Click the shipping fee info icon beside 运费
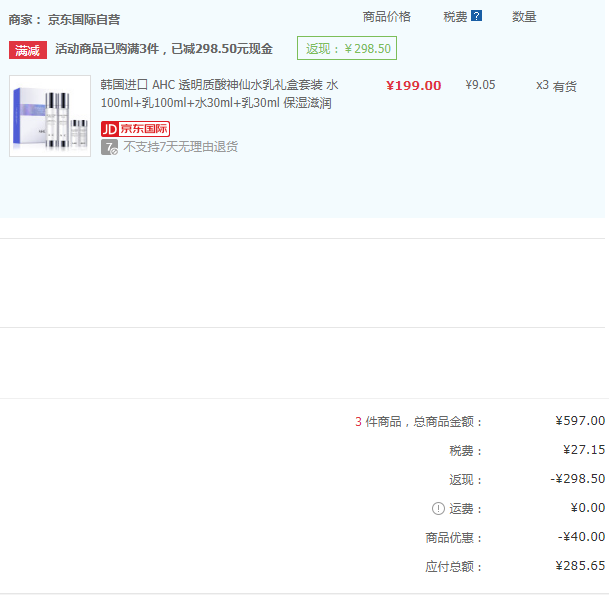 tap(438, 508)
